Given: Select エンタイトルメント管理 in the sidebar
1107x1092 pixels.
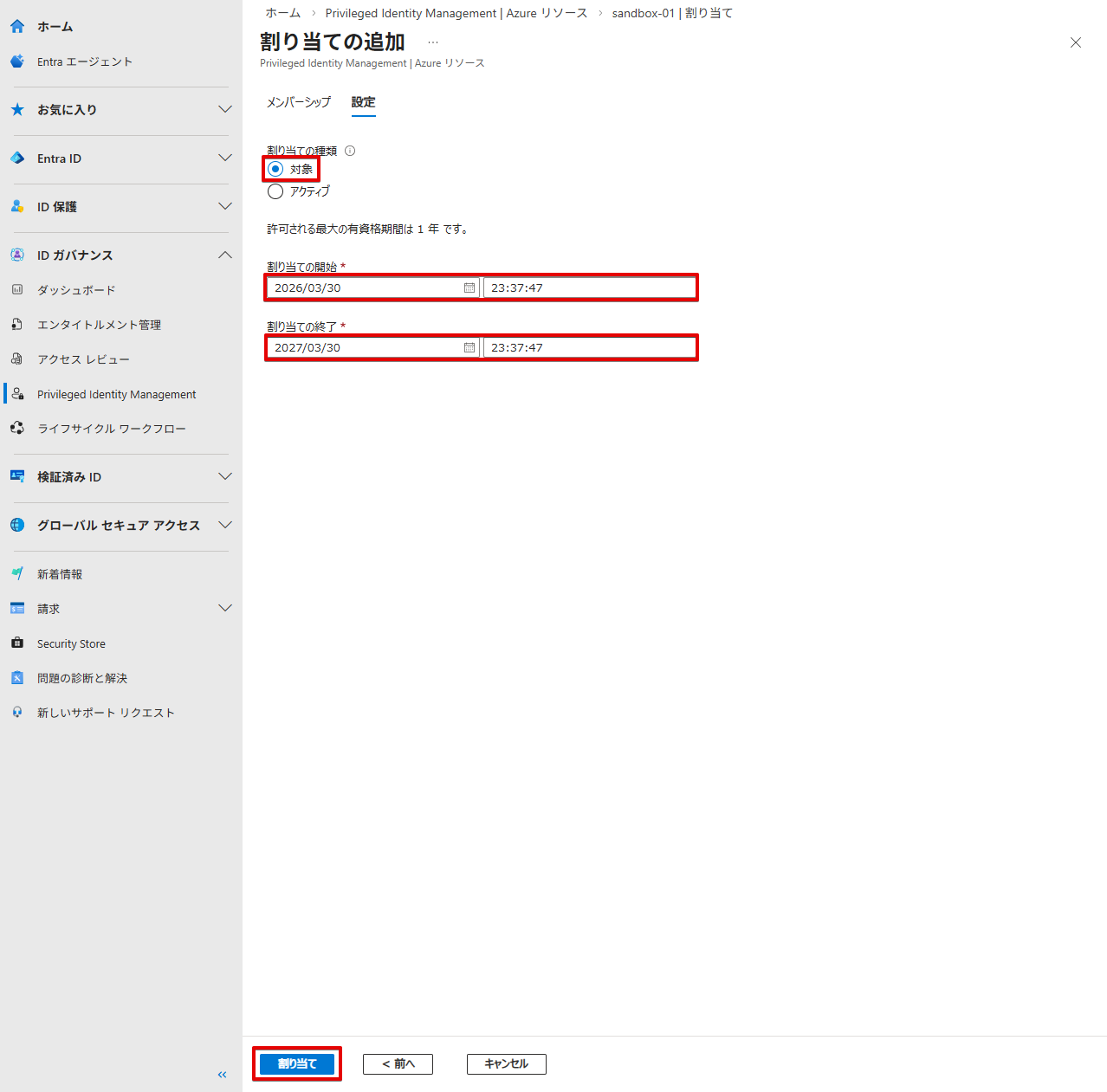Looking at the screenshot, I should click(x=99, y=324).
